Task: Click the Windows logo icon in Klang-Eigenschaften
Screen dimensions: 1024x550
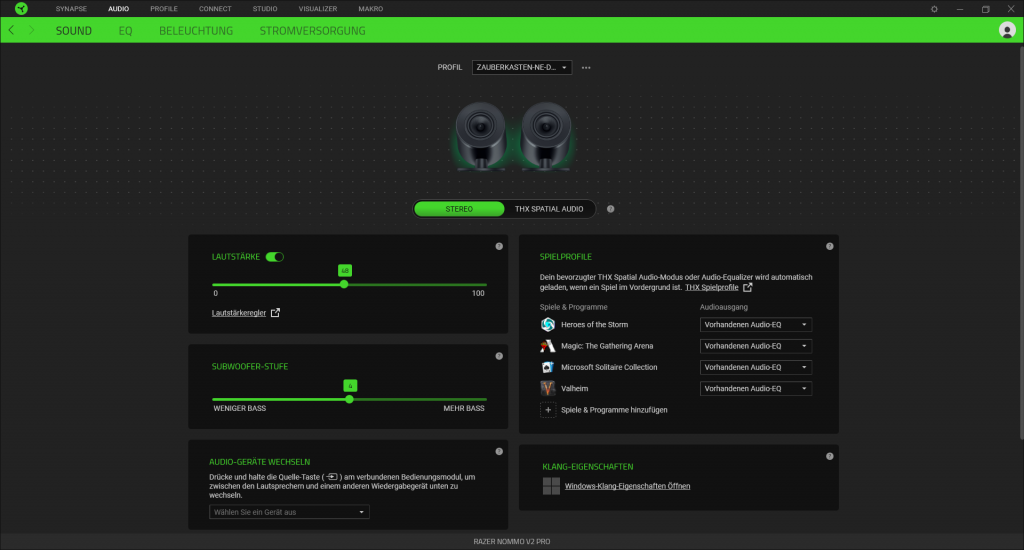Action: pos(551,486)
